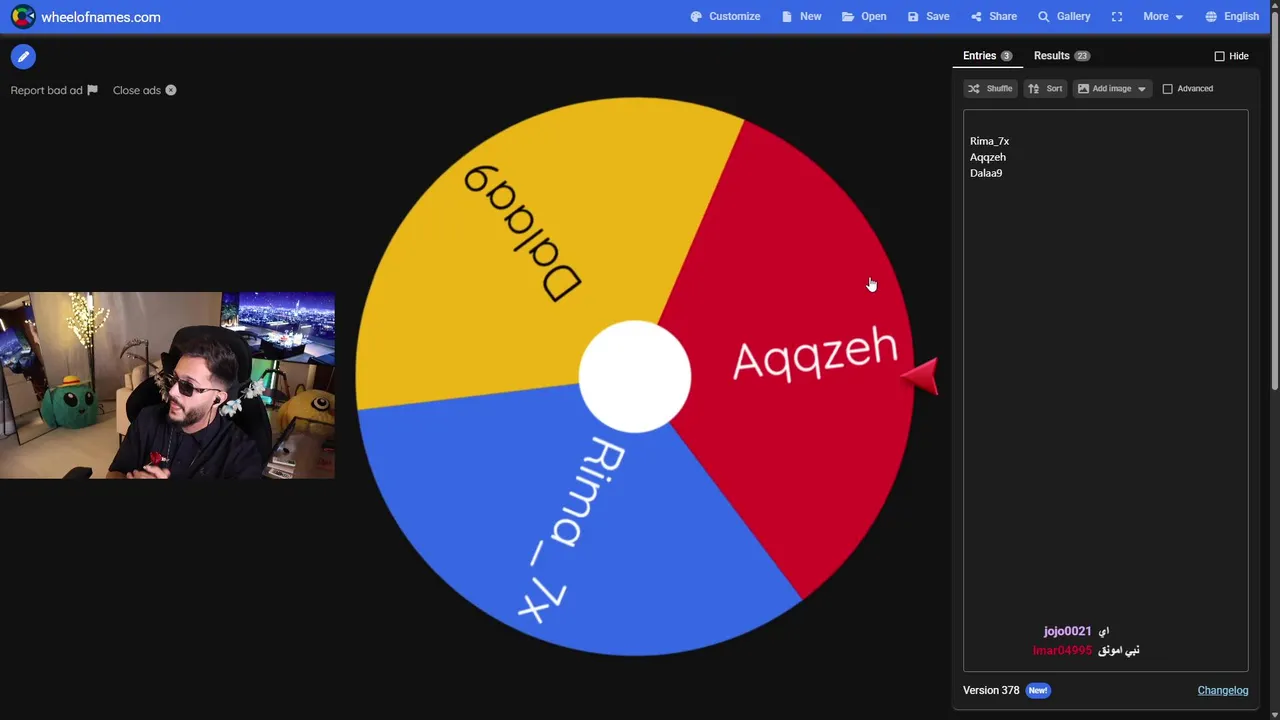Click the white wheel center to spin
Image resolution: width=1280 pixels, height=720 pixels.
pos(635,377)
